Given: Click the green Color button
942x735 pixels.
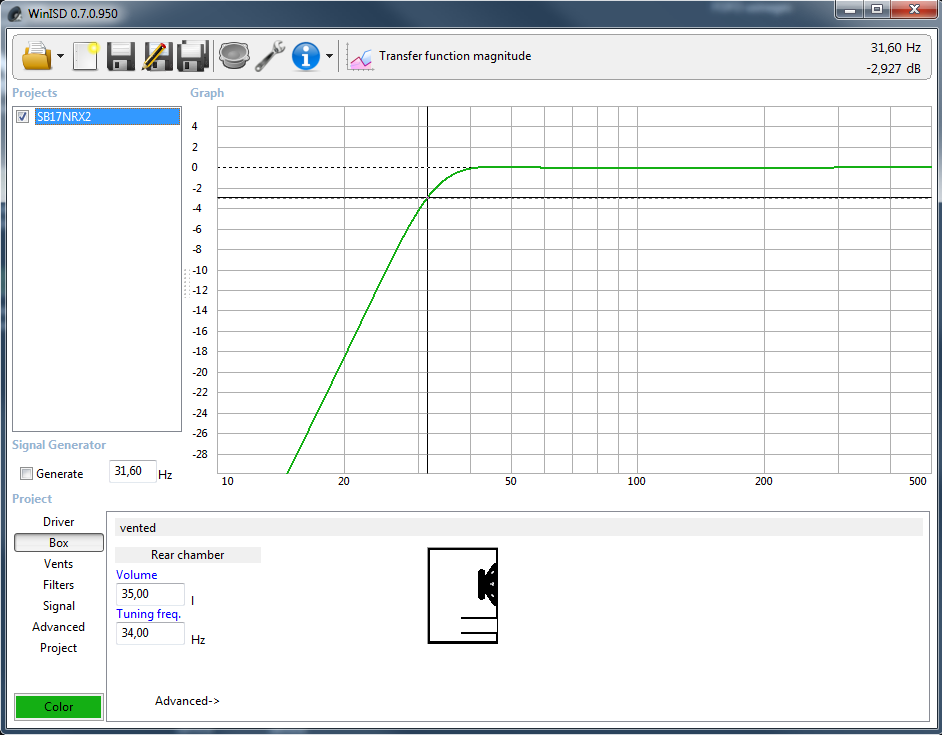Looking at the screenshot, I should tap(58, 707).
